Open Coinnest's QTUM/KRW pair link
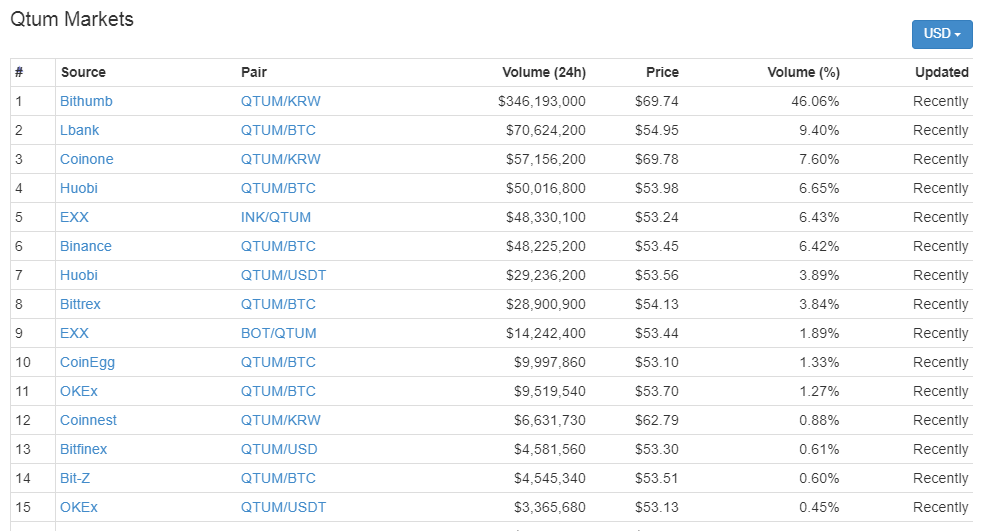This screenshot has height=531, width=982. tap(281, 420)
